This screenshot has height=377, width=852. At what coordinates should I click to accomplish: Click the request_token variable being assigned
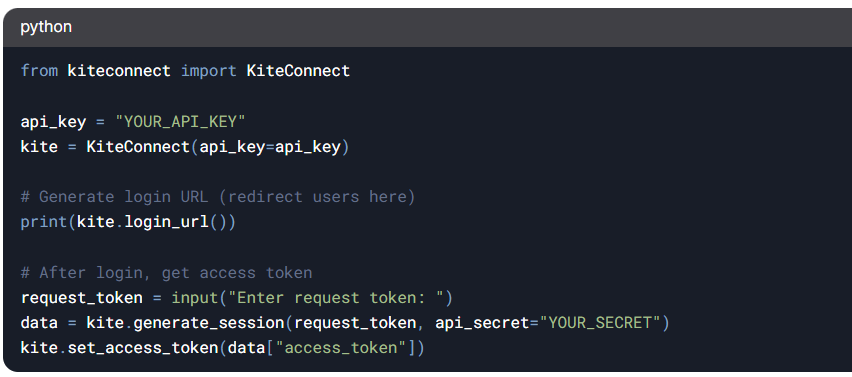[x=82, y=298]
